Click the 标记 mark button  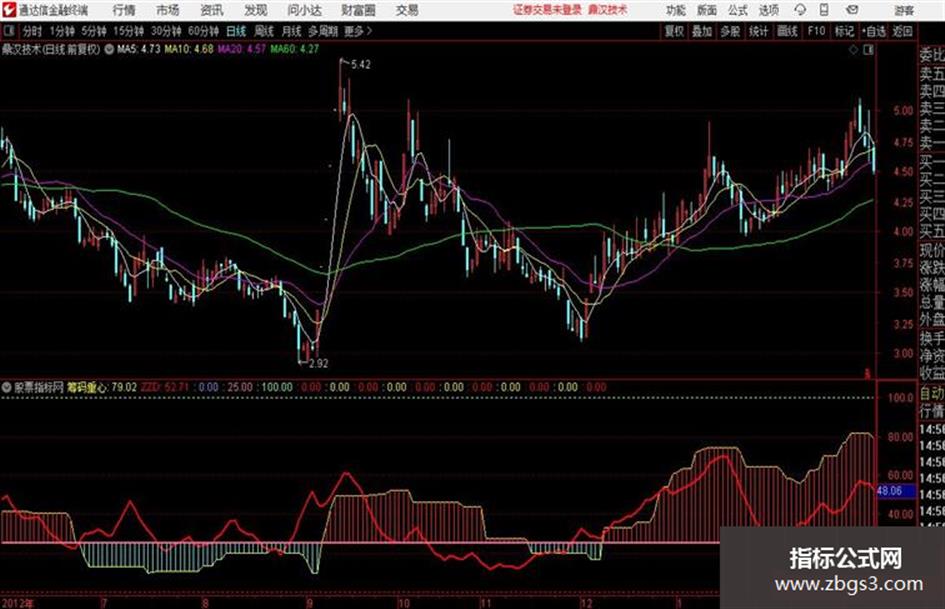(x=844, y=31)
